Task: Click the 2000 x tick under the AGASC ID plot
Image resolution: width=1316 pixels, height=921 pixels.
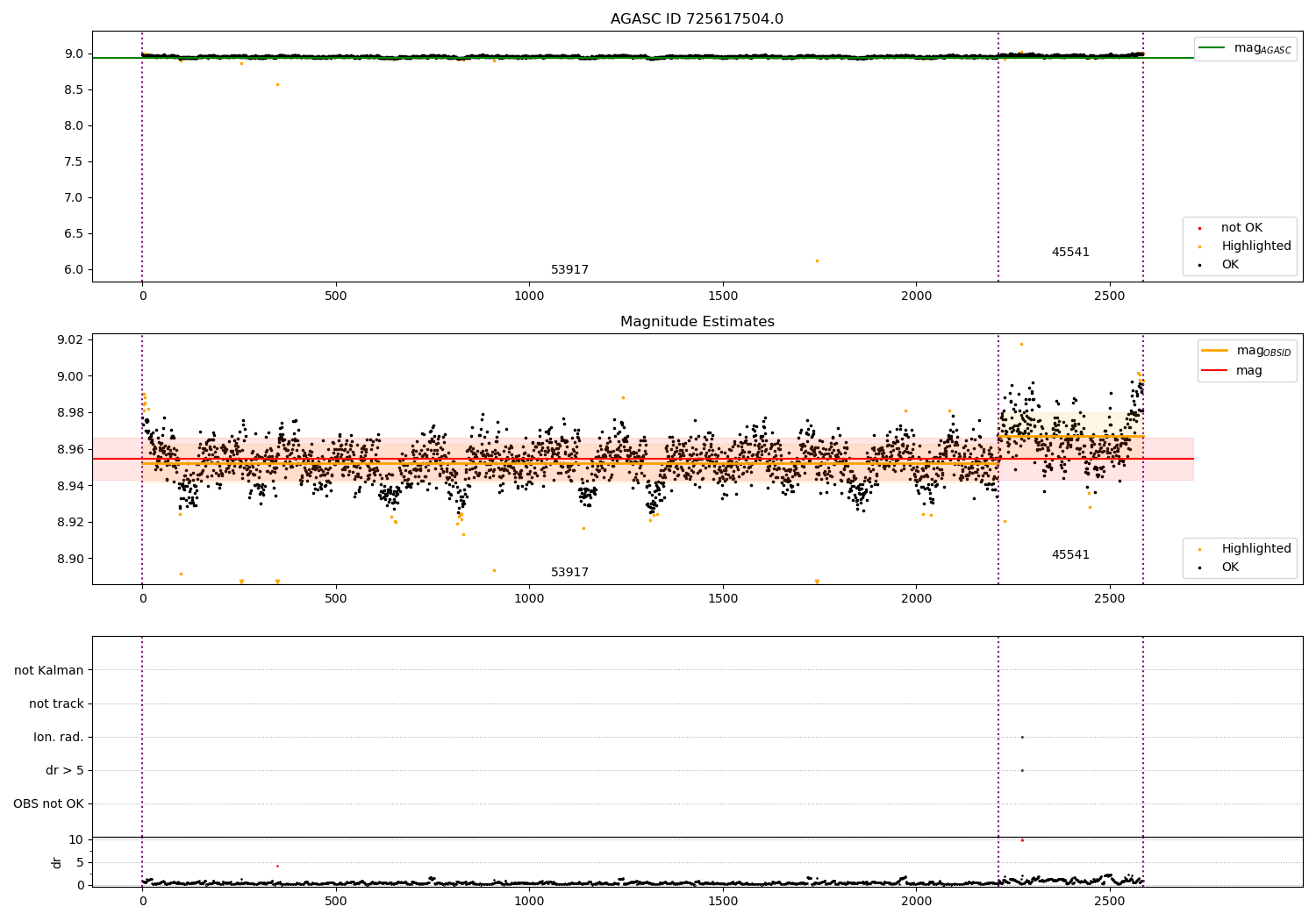Action: tap(916, 296)
